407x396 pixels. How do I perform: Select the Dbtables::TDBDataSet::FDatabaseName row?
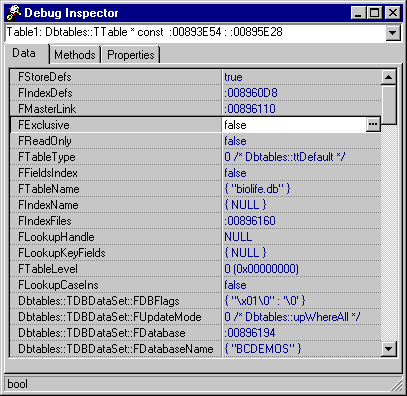(x=196, y=349)
